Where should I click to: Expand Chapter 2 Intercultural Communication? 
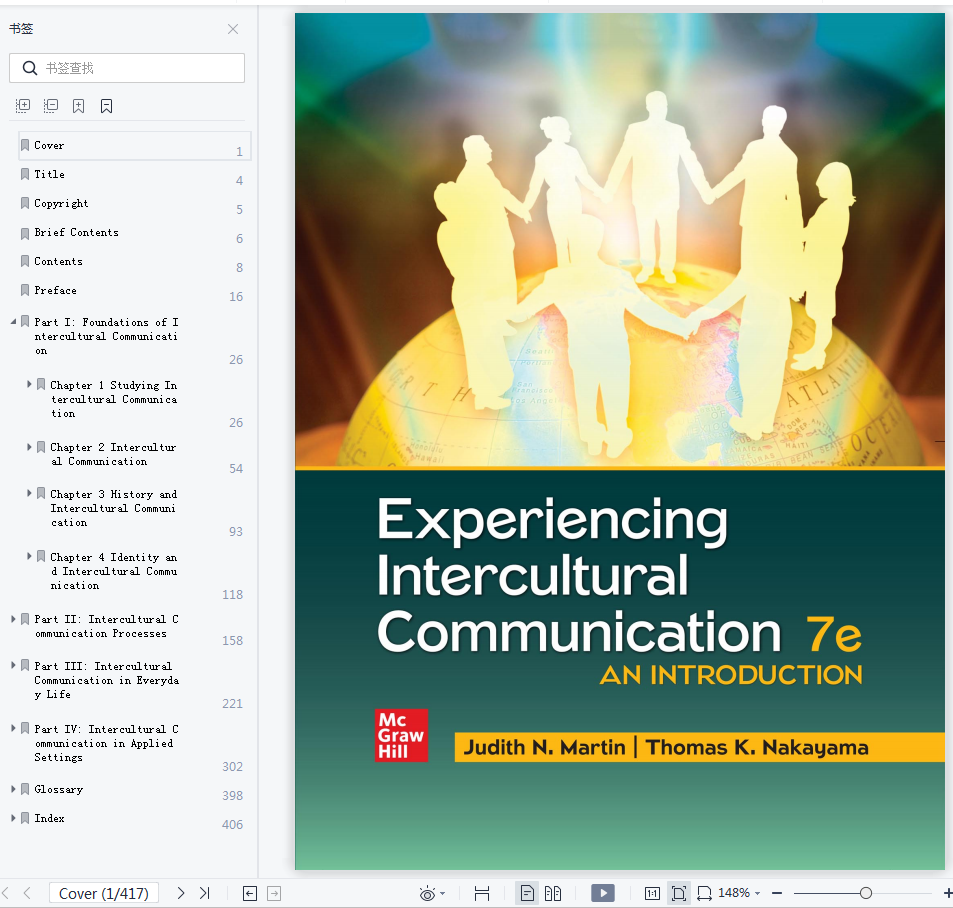(29, 447)
